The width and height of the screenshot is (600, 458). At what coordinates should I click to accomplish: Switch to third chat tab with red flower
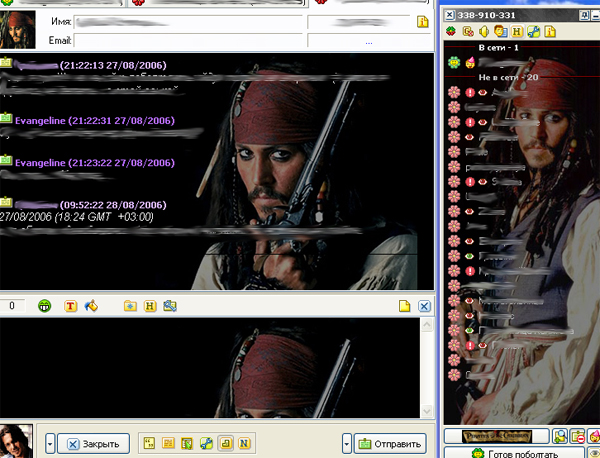pyautogui.click(x=371, y=3)
